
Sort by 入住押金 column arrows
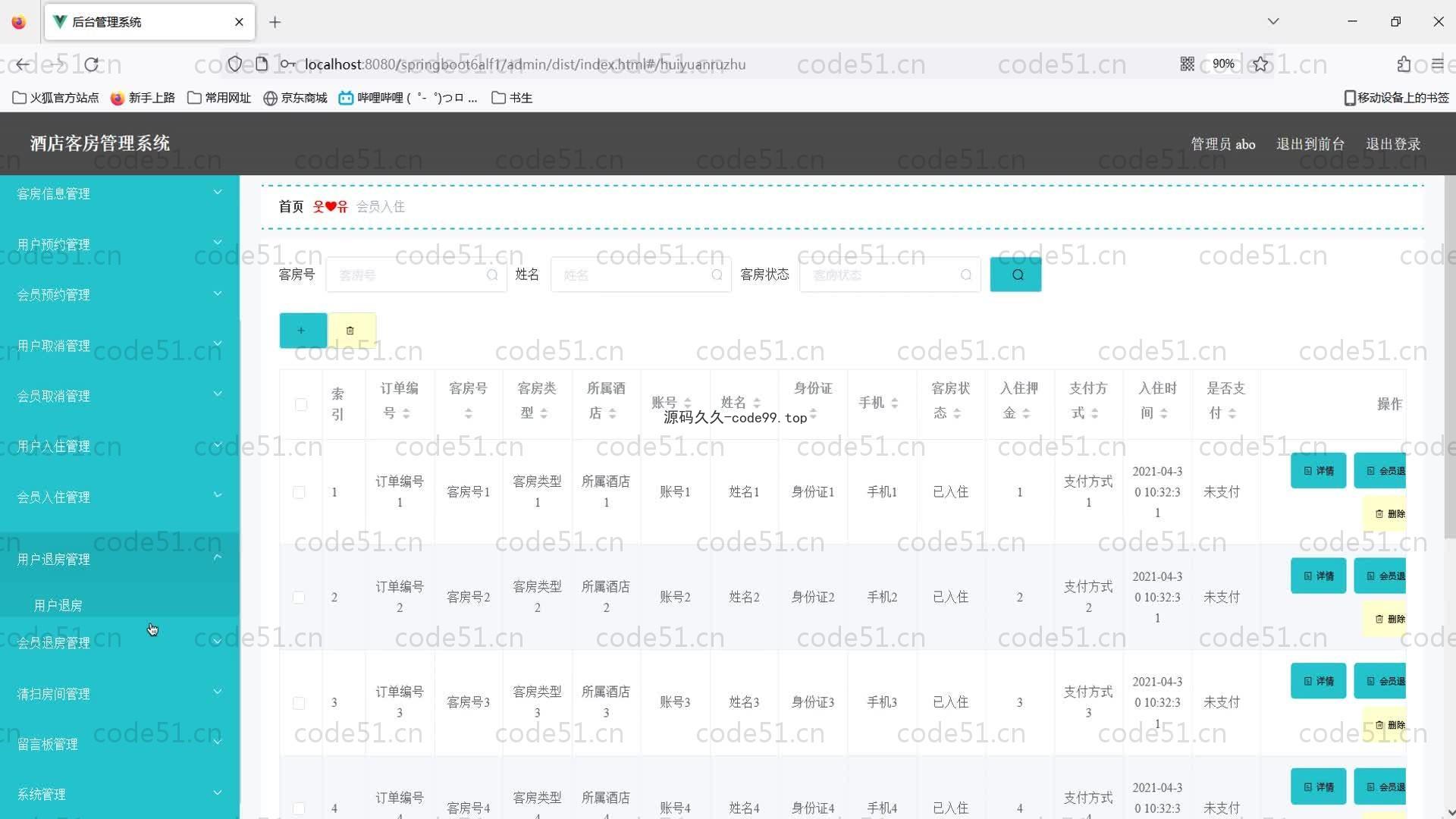click(x=1025, y=413)
